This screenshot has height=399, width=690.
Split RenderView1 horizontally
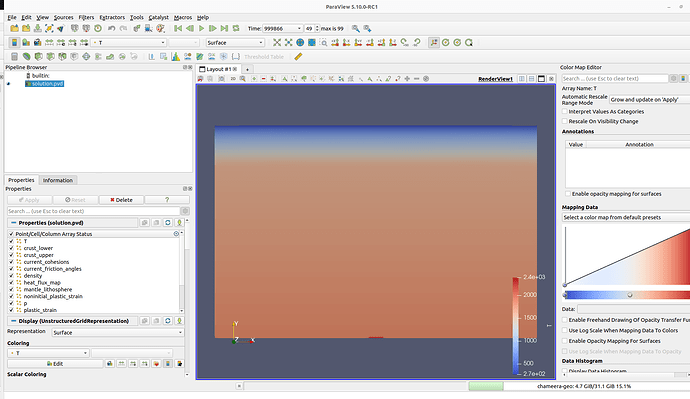pos(522,79)
